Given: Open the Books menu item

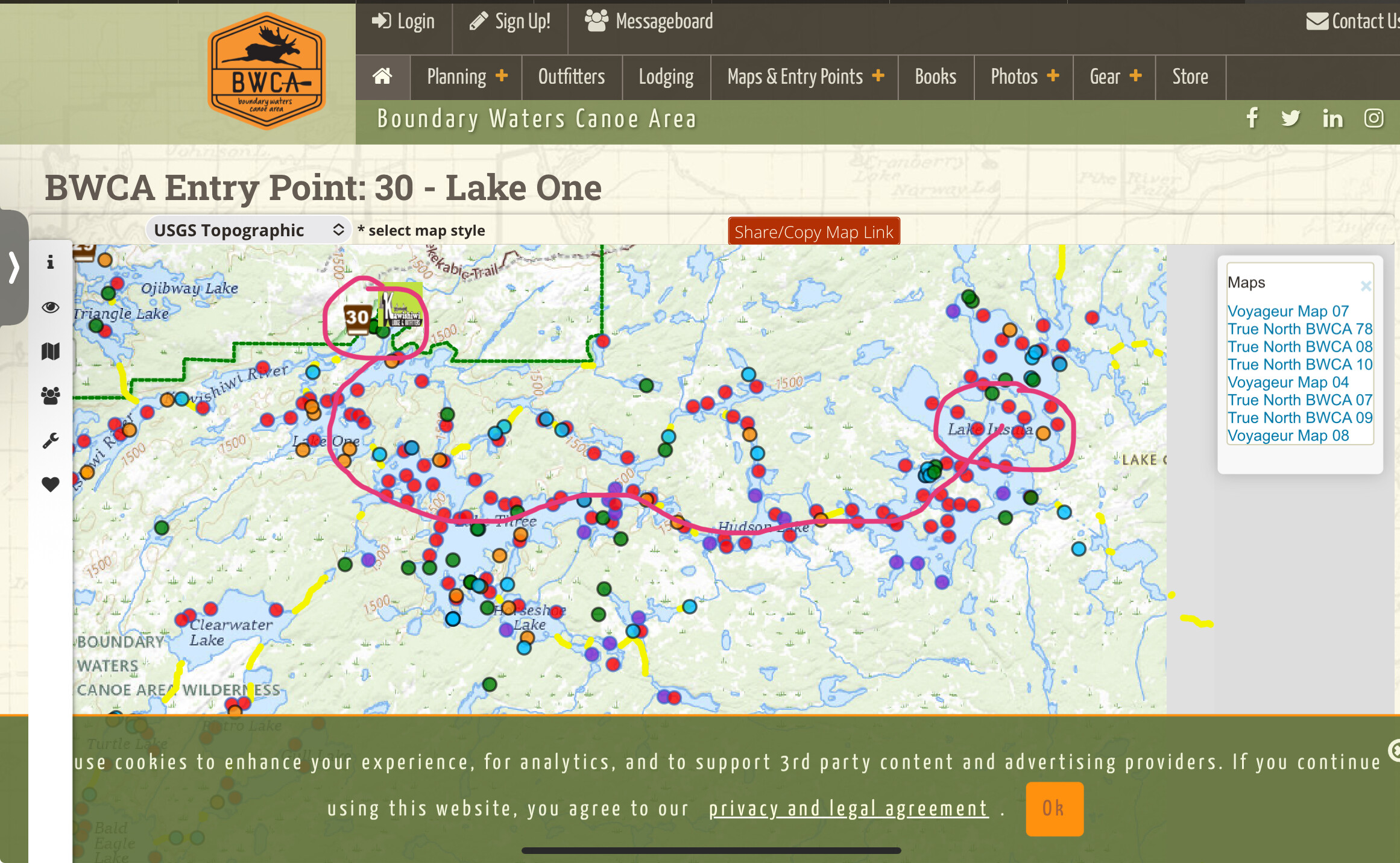Looking at the screenshot, I should tap(936, 77).
